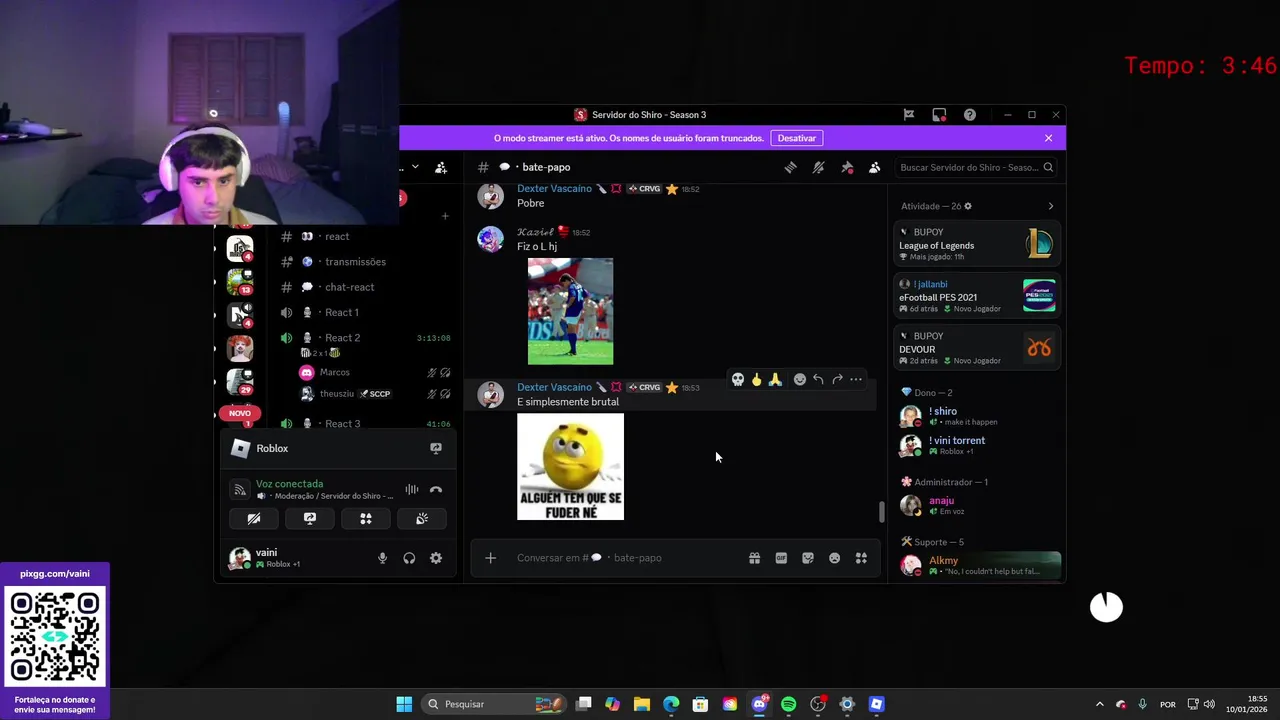Start an activity from the voice panel
This screenshot has height=720, width=1280.
click(366, 518)
